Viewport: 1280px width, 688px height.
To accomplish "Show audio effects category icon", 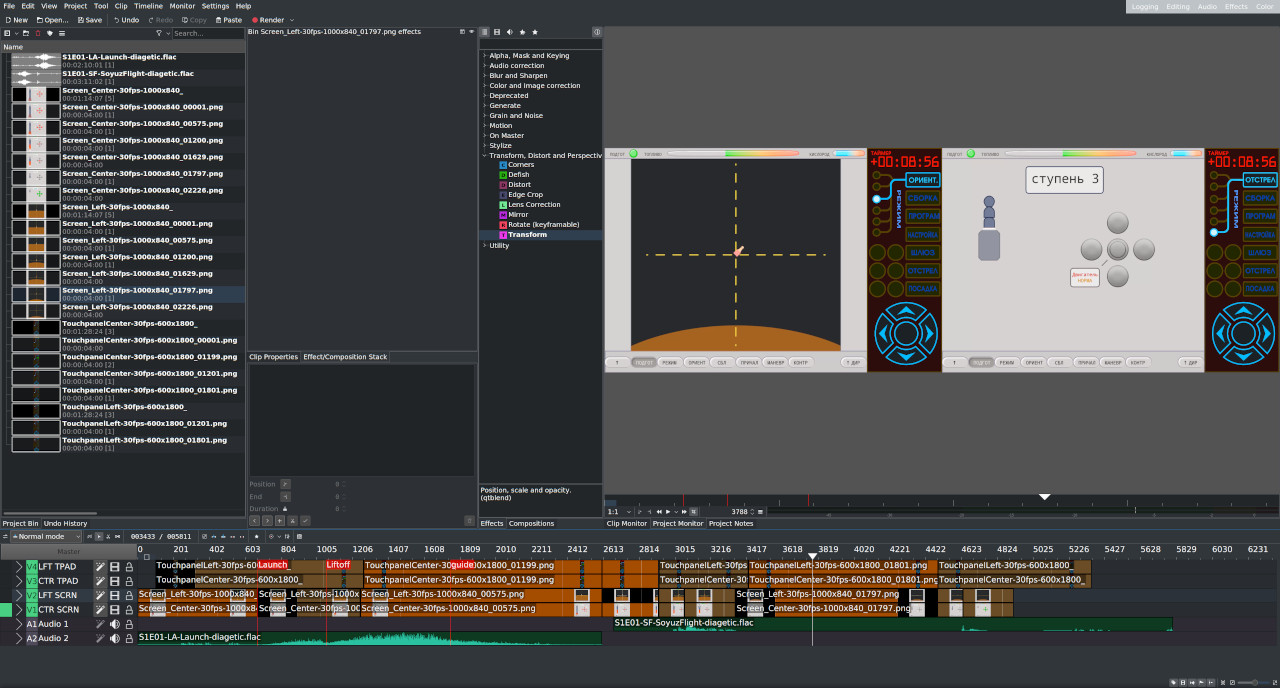I will pyautogui.click(x=509, y=32).
